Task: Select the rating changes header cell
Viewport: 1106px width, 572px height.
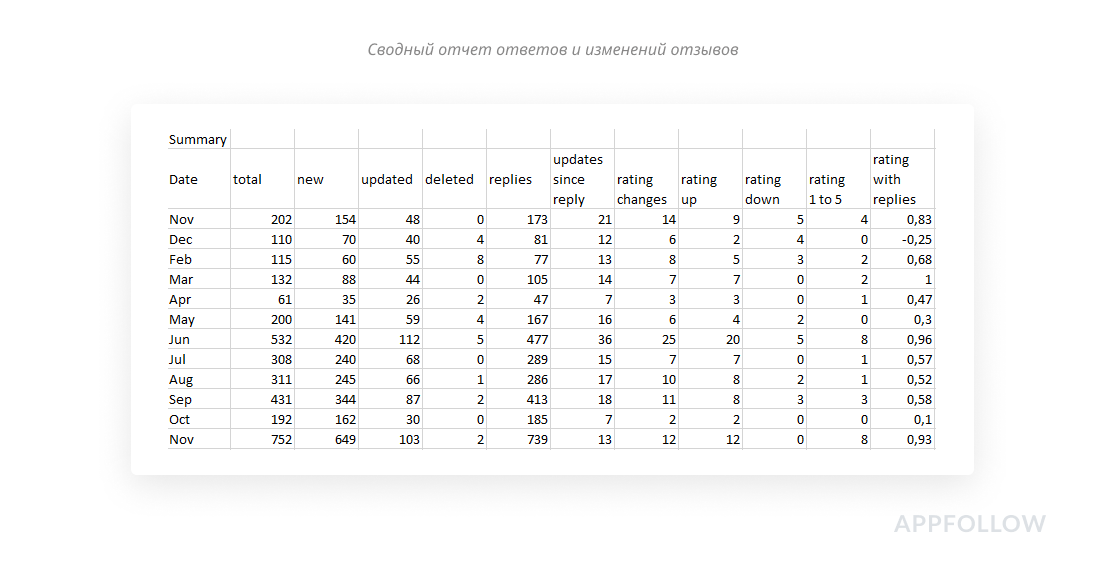Action: 642,190
